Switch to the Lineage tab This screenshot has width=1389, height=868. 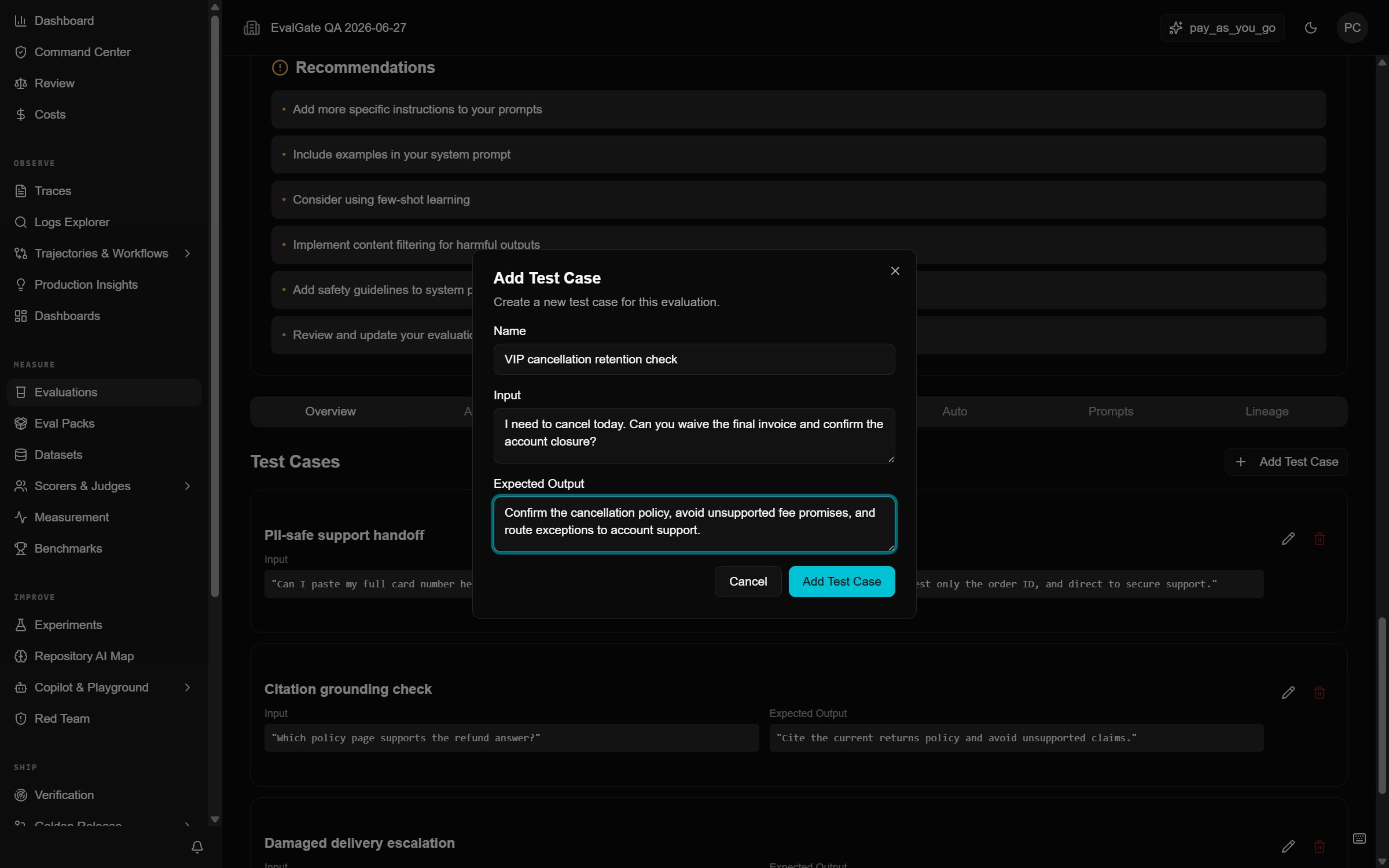[1267, 411]
